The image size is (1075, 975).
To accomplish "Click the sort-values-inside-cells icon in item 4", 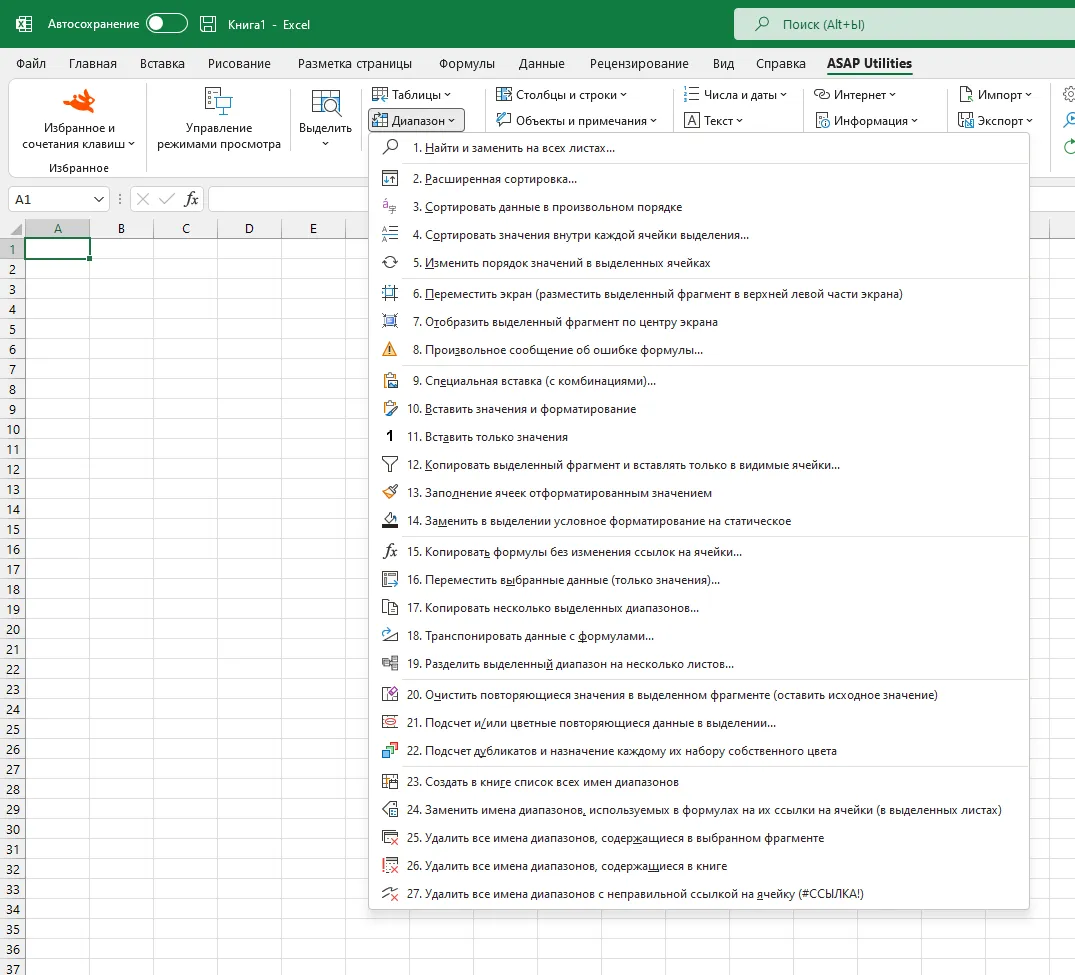I will click(390, 234).
